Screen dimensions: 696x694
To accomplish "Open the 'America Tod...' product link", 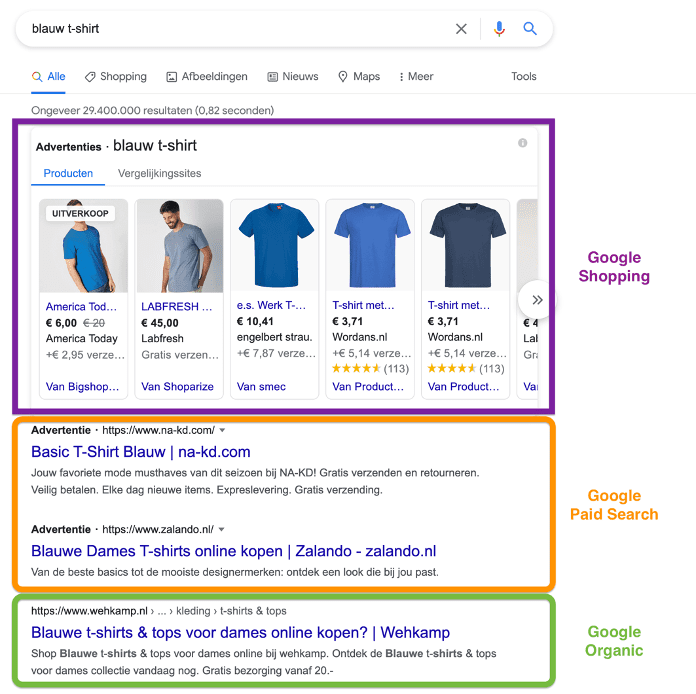I will [81, 306].
